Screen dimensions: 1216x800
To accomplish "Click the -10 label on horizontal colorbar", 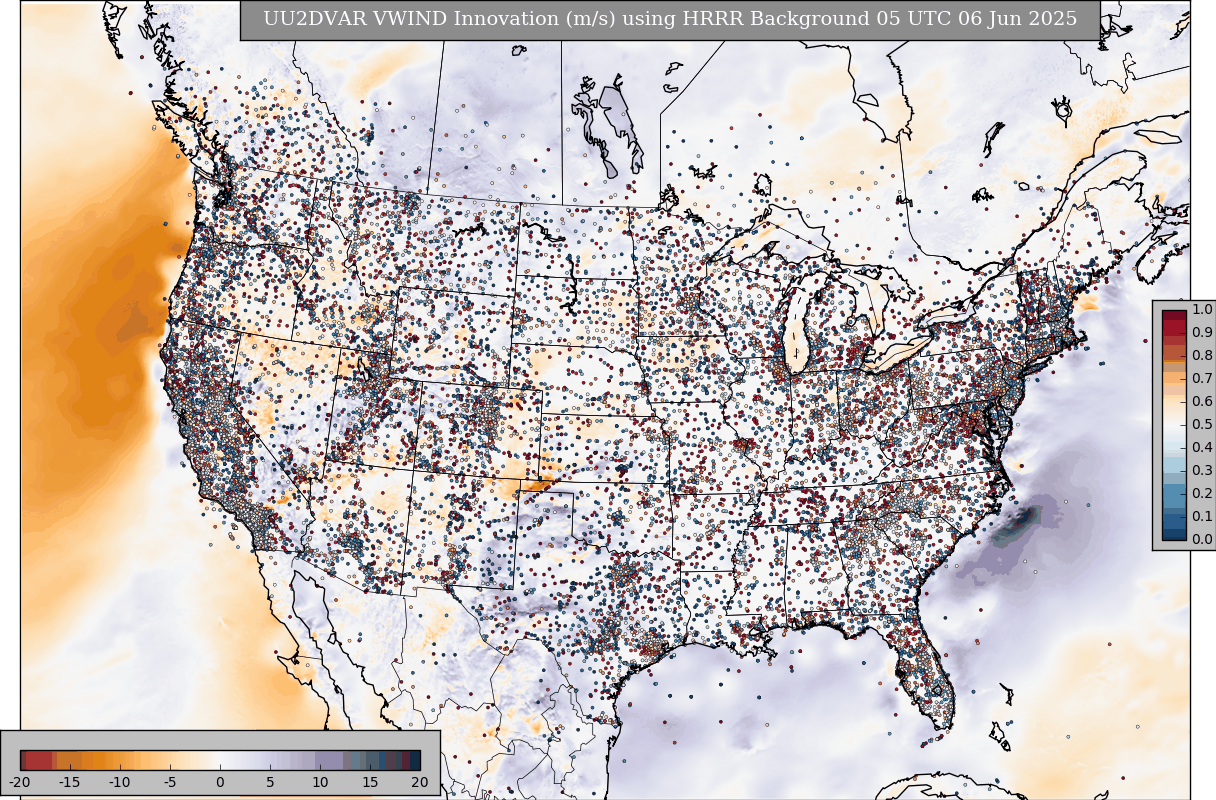I will [x=119, y=781].
